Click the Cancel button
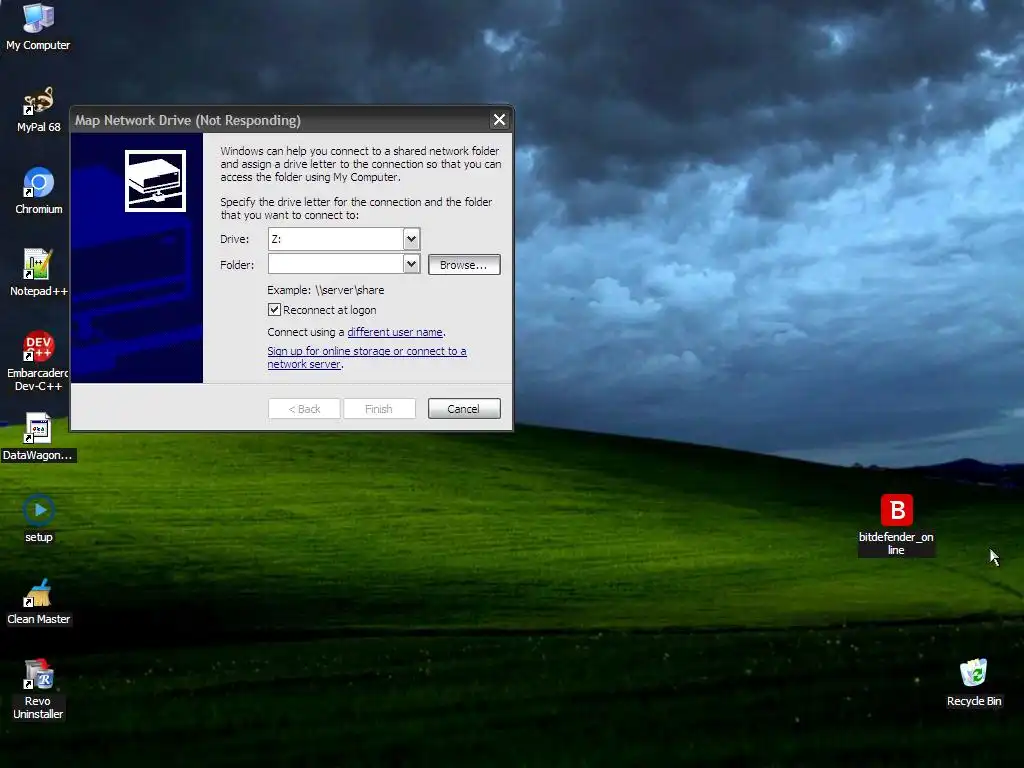This screenshot has height=768, width=1024. (x=464, y=409)
